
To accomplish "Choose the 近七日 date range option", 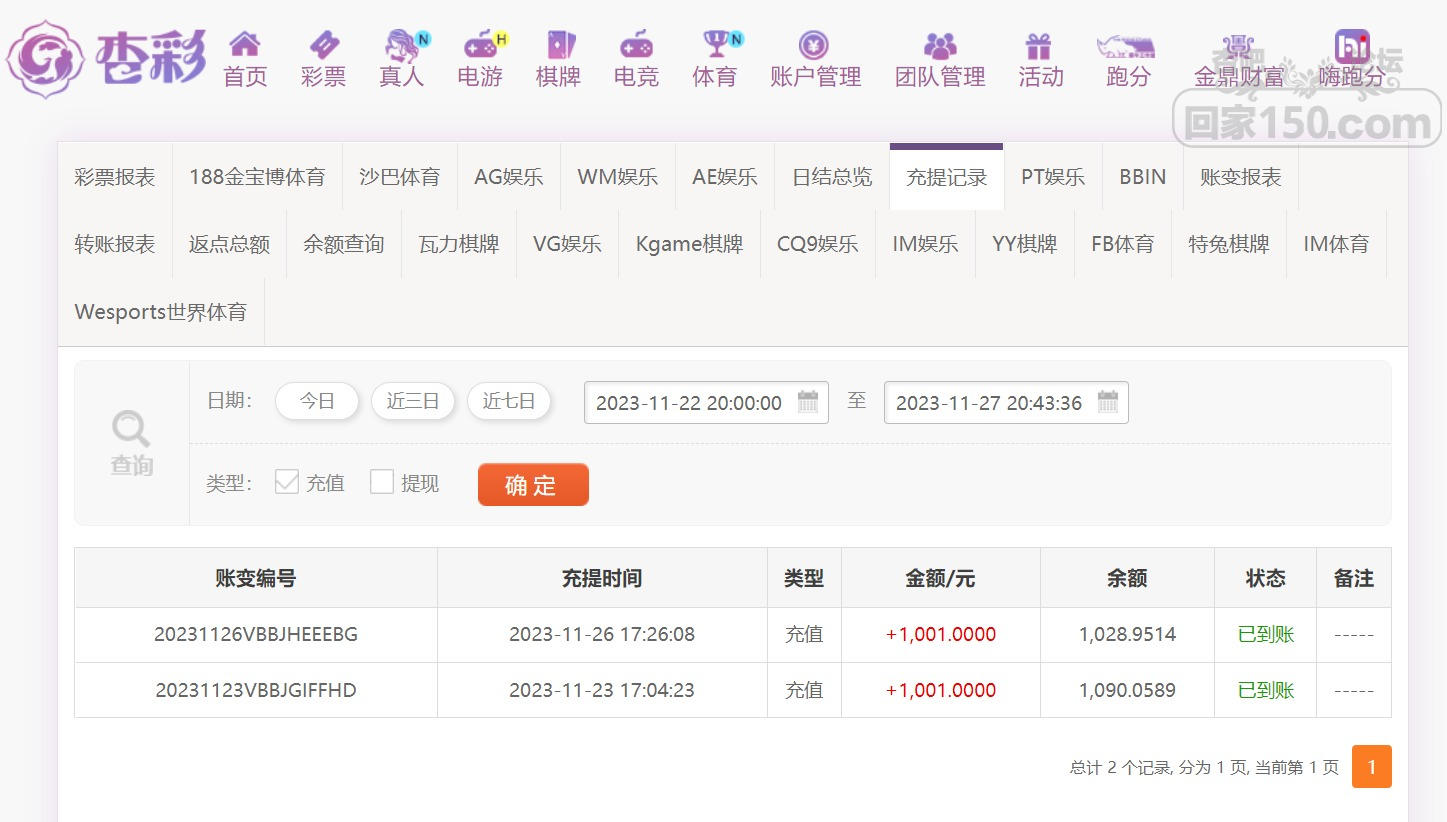I will point(508,401).
